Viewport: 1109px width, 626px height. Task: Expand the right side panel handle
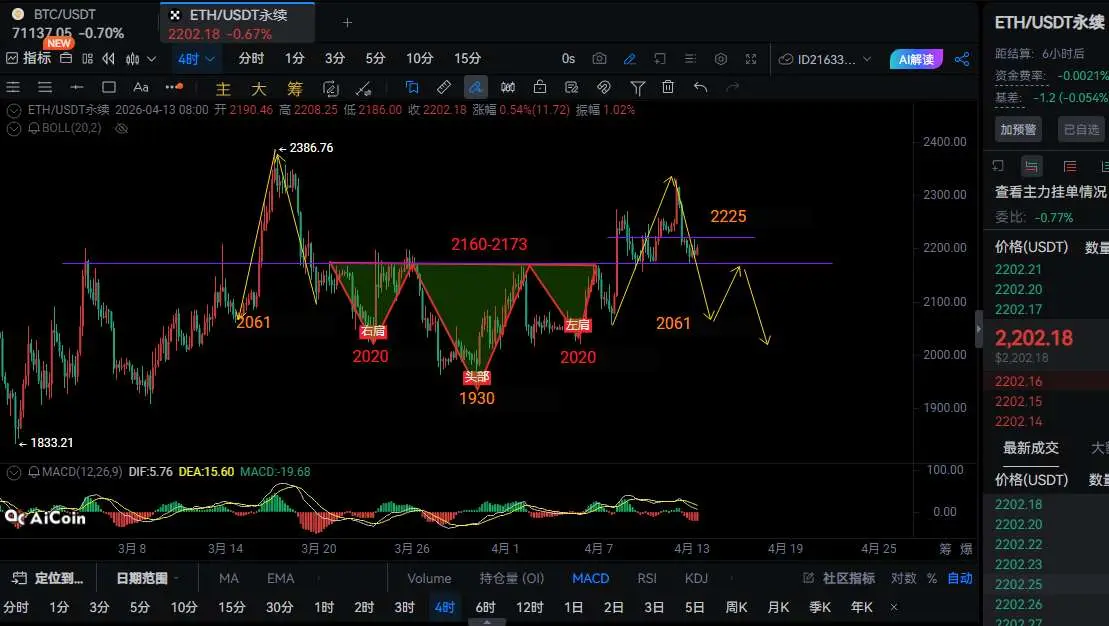[979, 329]
